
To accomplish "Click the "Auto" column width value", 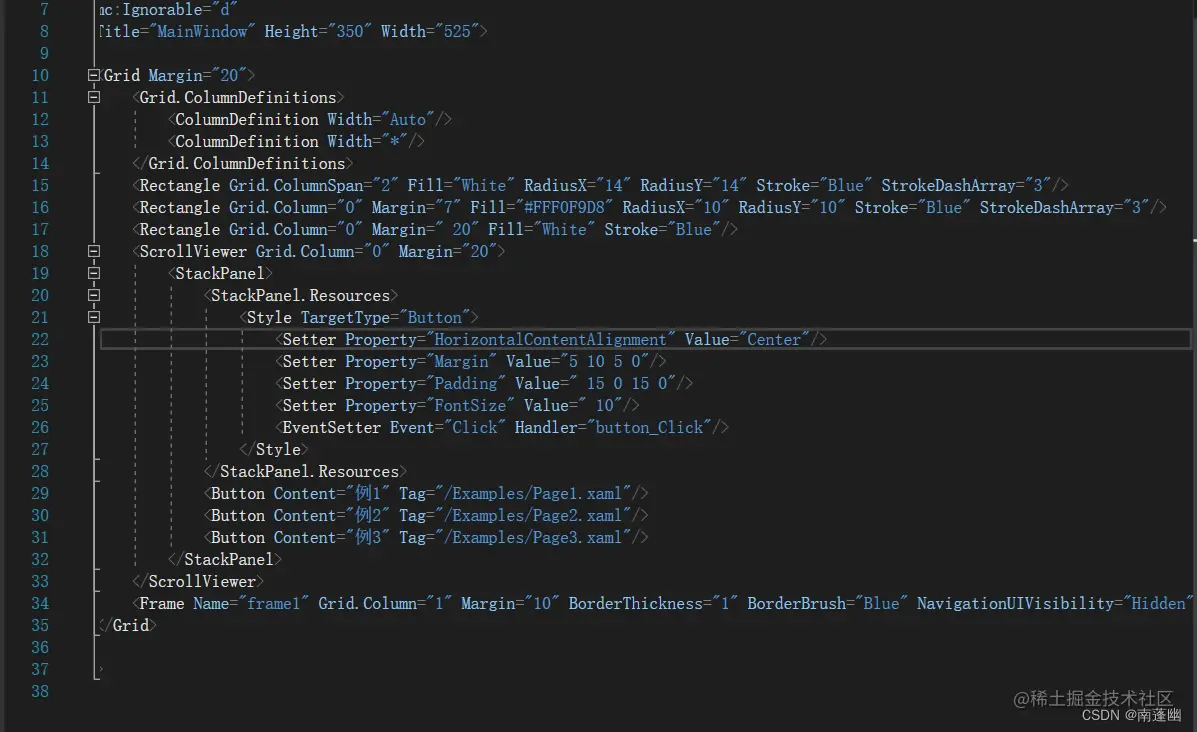I will coord(408,120).
